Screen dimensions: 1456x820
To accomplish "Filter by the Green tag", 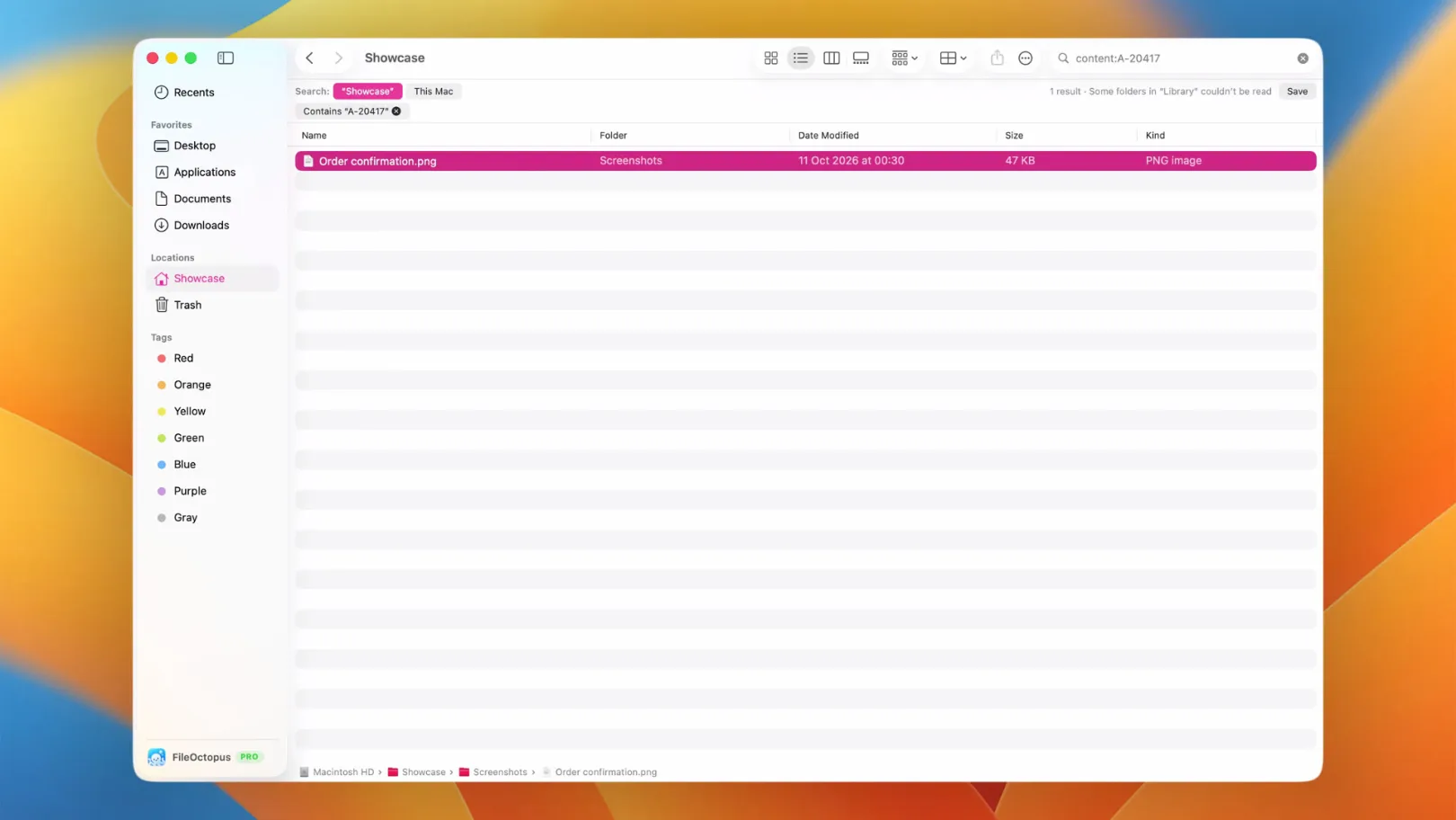I will point(212,438).
